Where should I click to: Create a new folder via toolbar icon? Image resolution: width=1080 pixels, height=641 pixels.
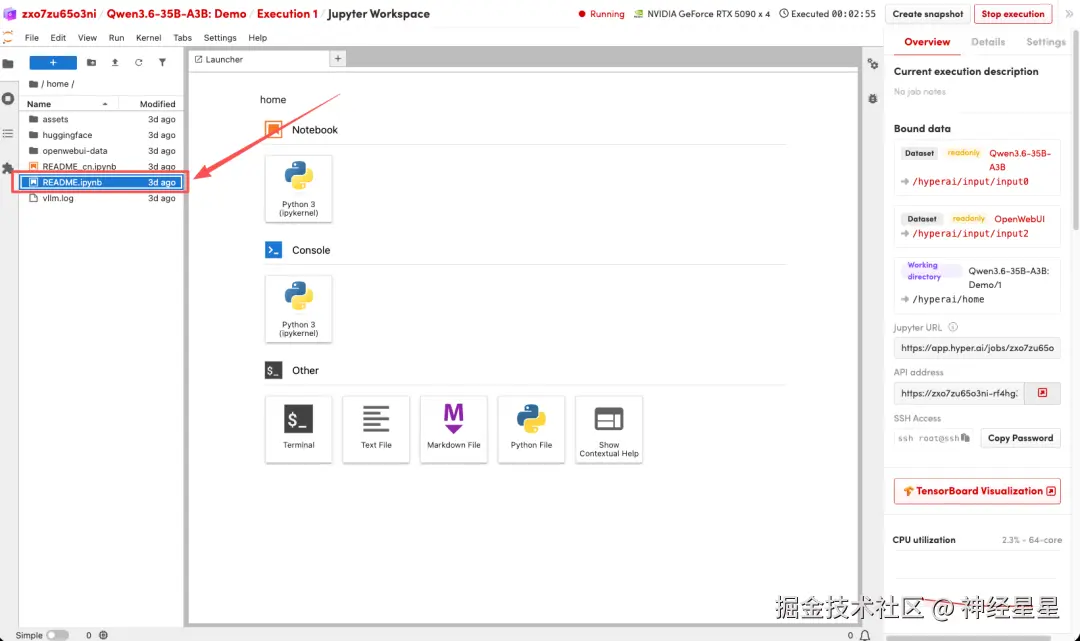point(92,63)
